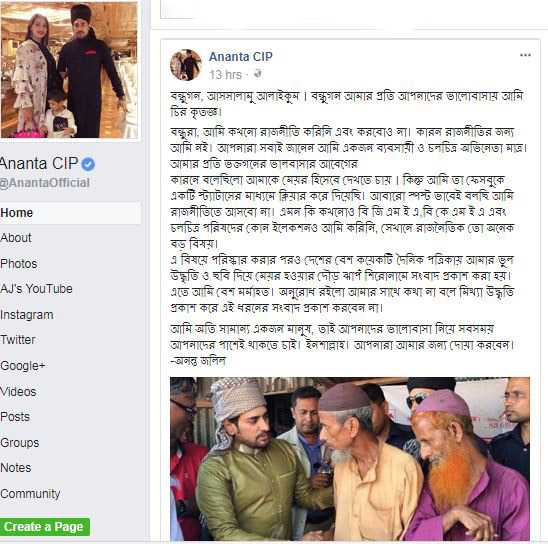
Task: Click the green Create a Page button
Action: (44, 527)
